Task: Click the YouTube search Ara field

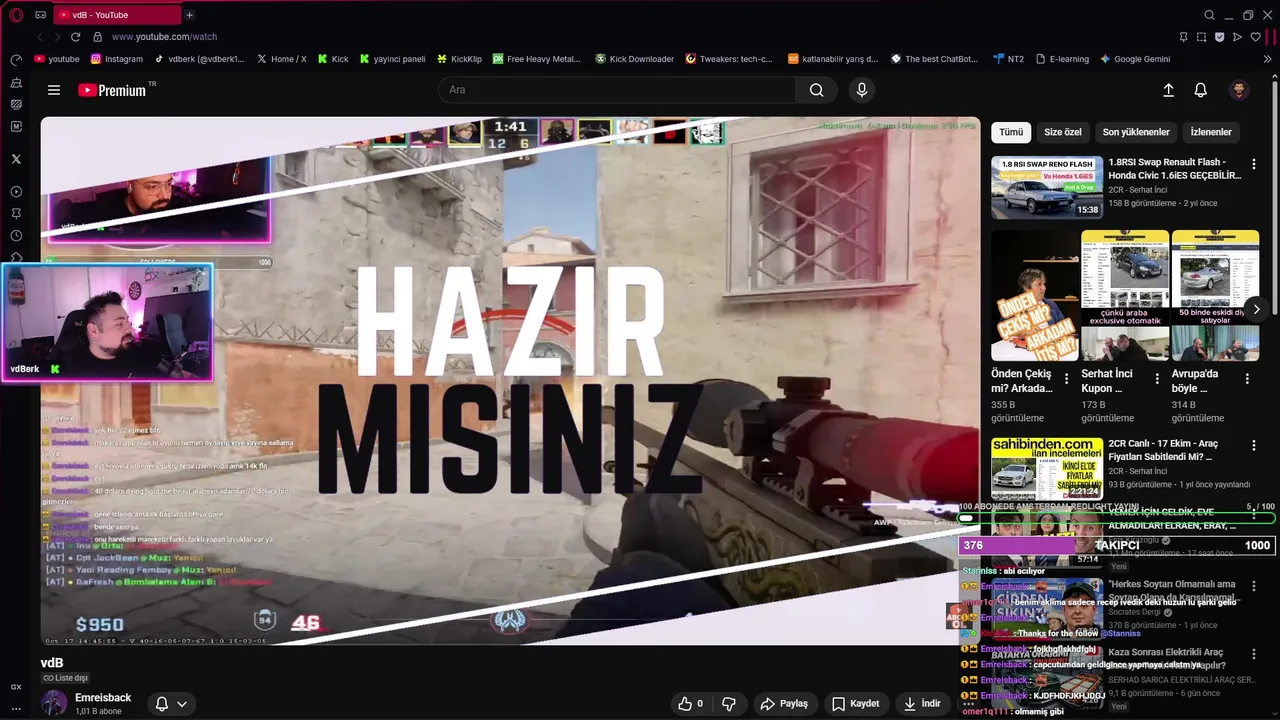Action: click(x=617, y=90)
